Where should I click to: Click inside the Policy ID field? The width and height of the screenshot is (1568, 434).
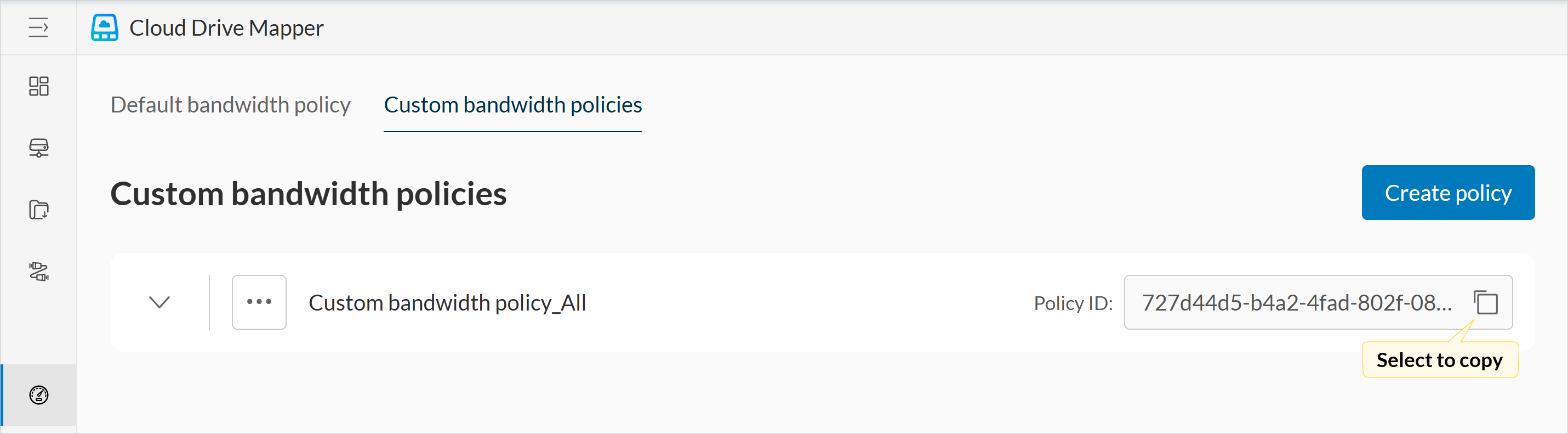tap(1297, 302)
